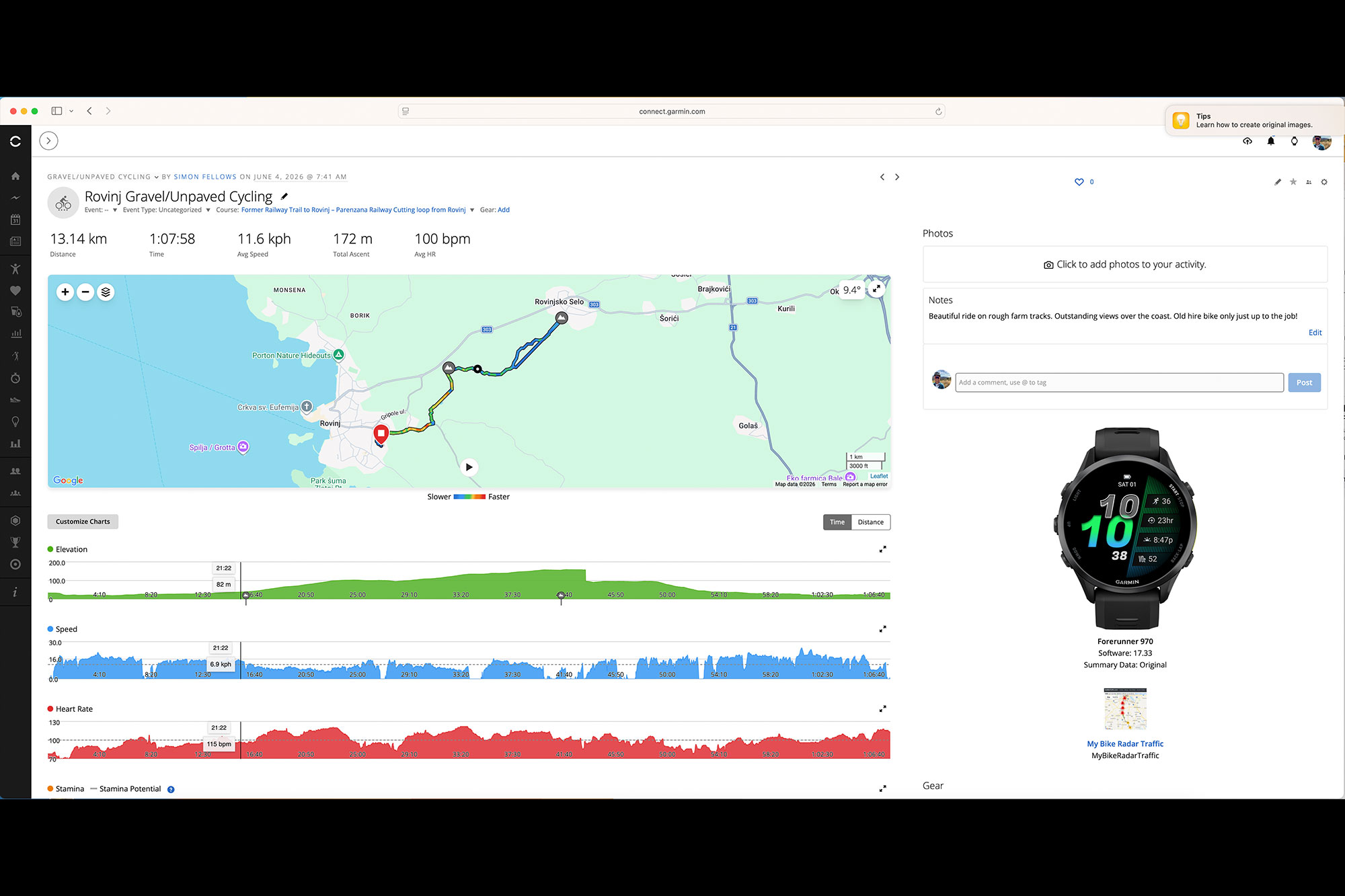Toggle the Heart Rate series legend

pyautogui.click(x=70, y=709)
